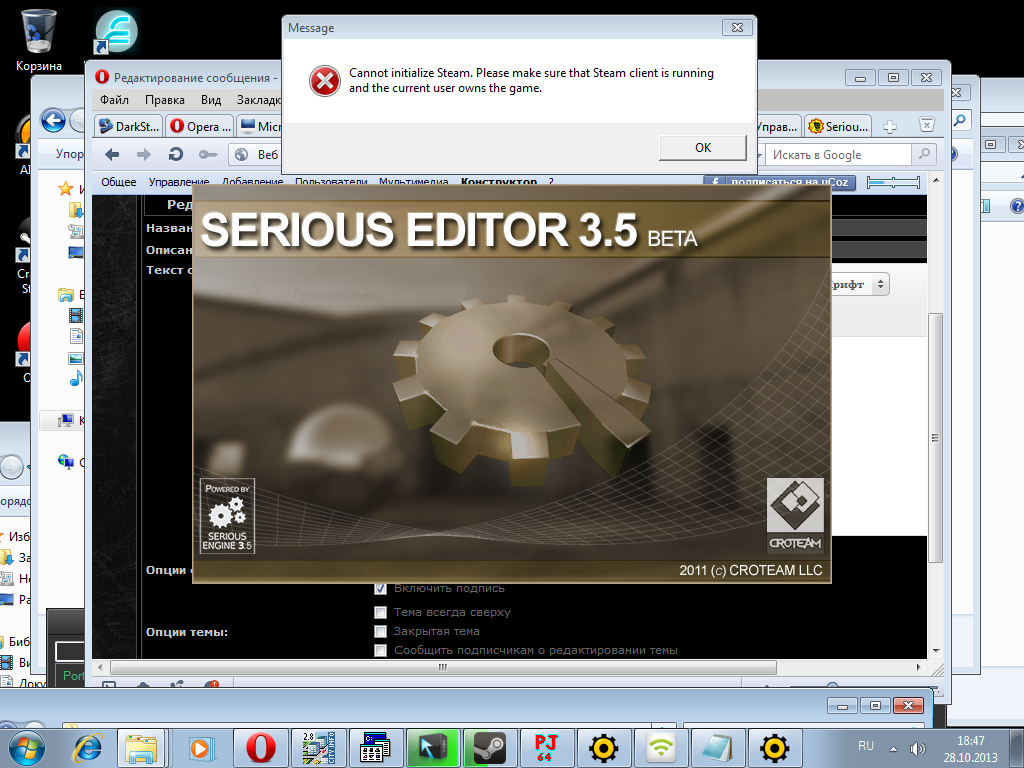This screenshot has width=1024, height=768.
Task: Open the Вид menu in Opera
Action: coord(211,100)
